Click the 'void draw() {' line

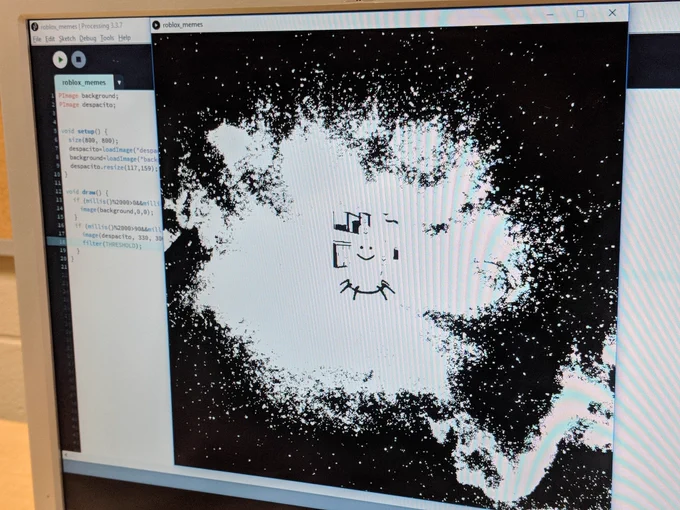(87, 192)
